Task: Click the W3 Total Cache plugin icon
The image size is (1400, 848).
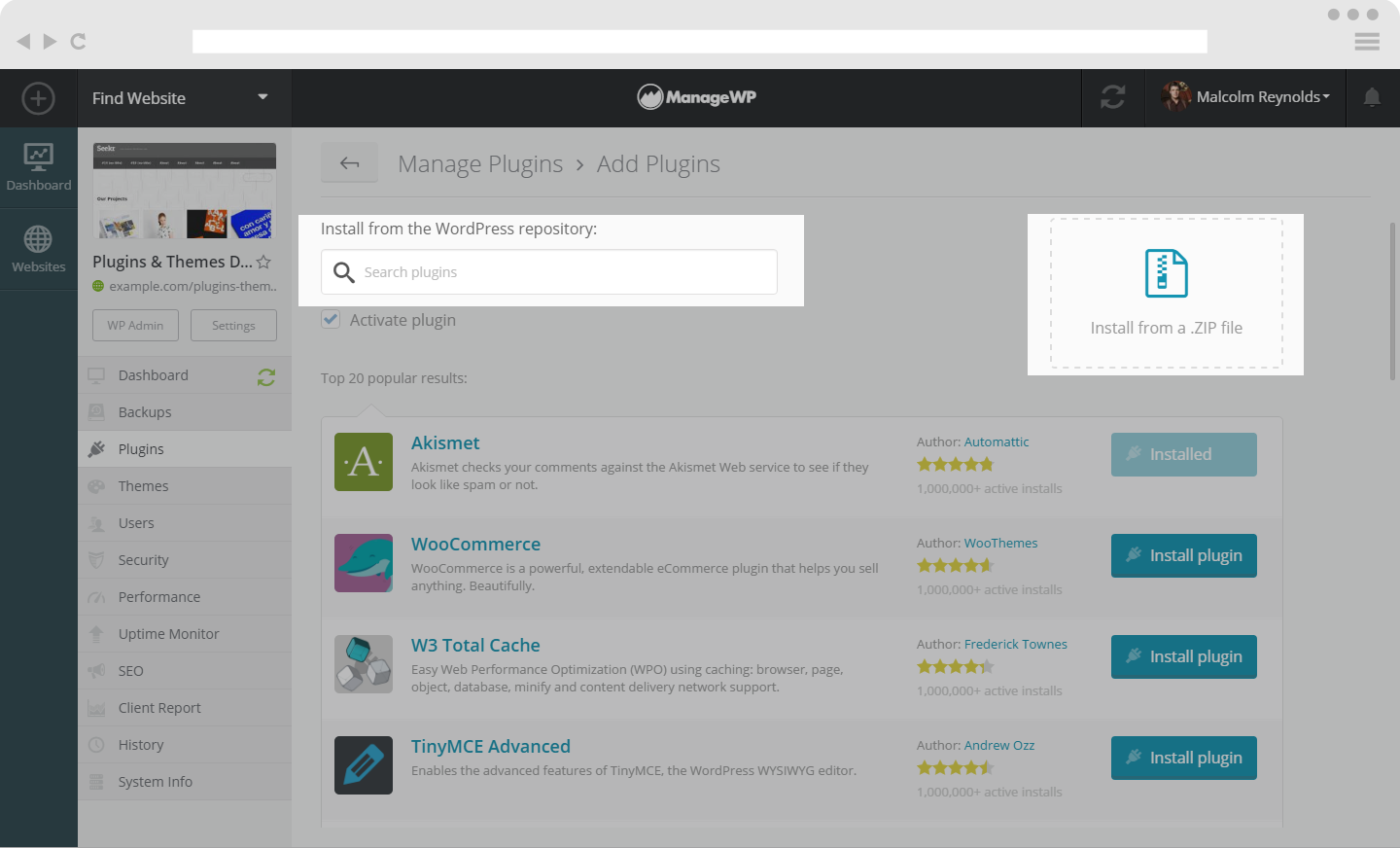Action: 364,664
